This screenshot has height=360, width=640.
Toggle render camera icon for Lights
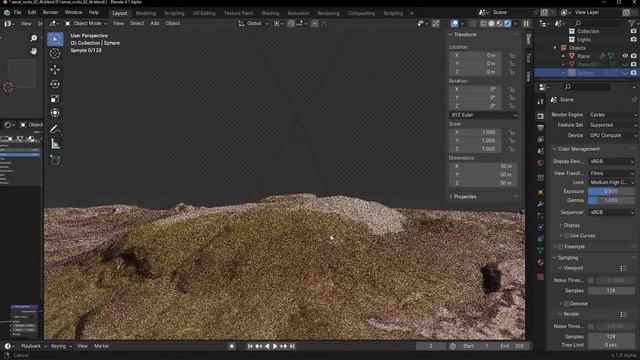pos(633,40)
